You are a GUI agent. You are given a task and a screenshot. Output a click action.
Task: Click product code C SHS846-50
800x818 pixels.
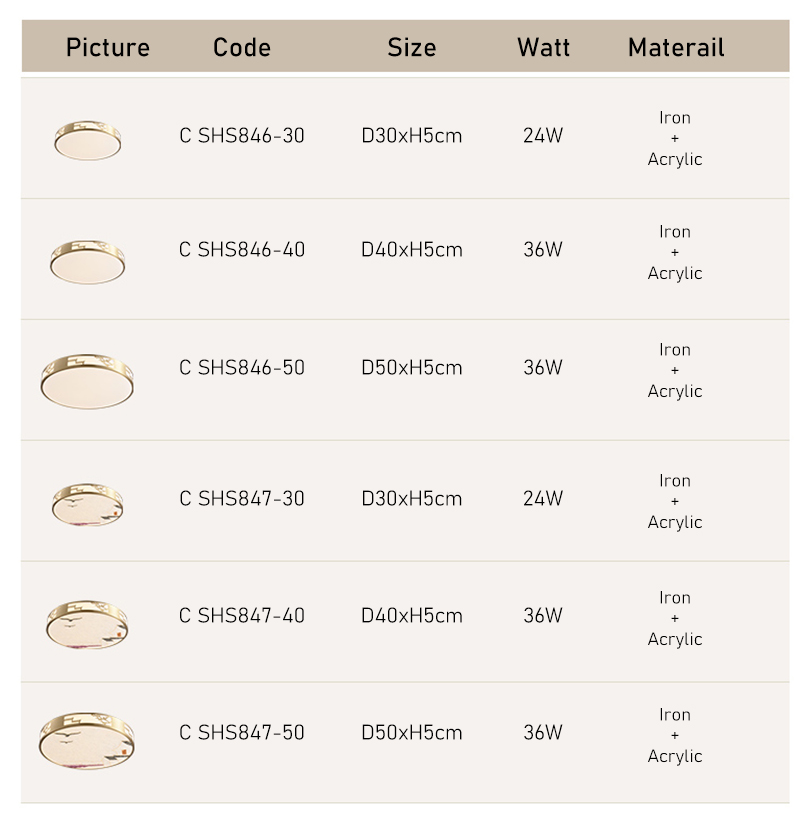(x=242, y=368)
